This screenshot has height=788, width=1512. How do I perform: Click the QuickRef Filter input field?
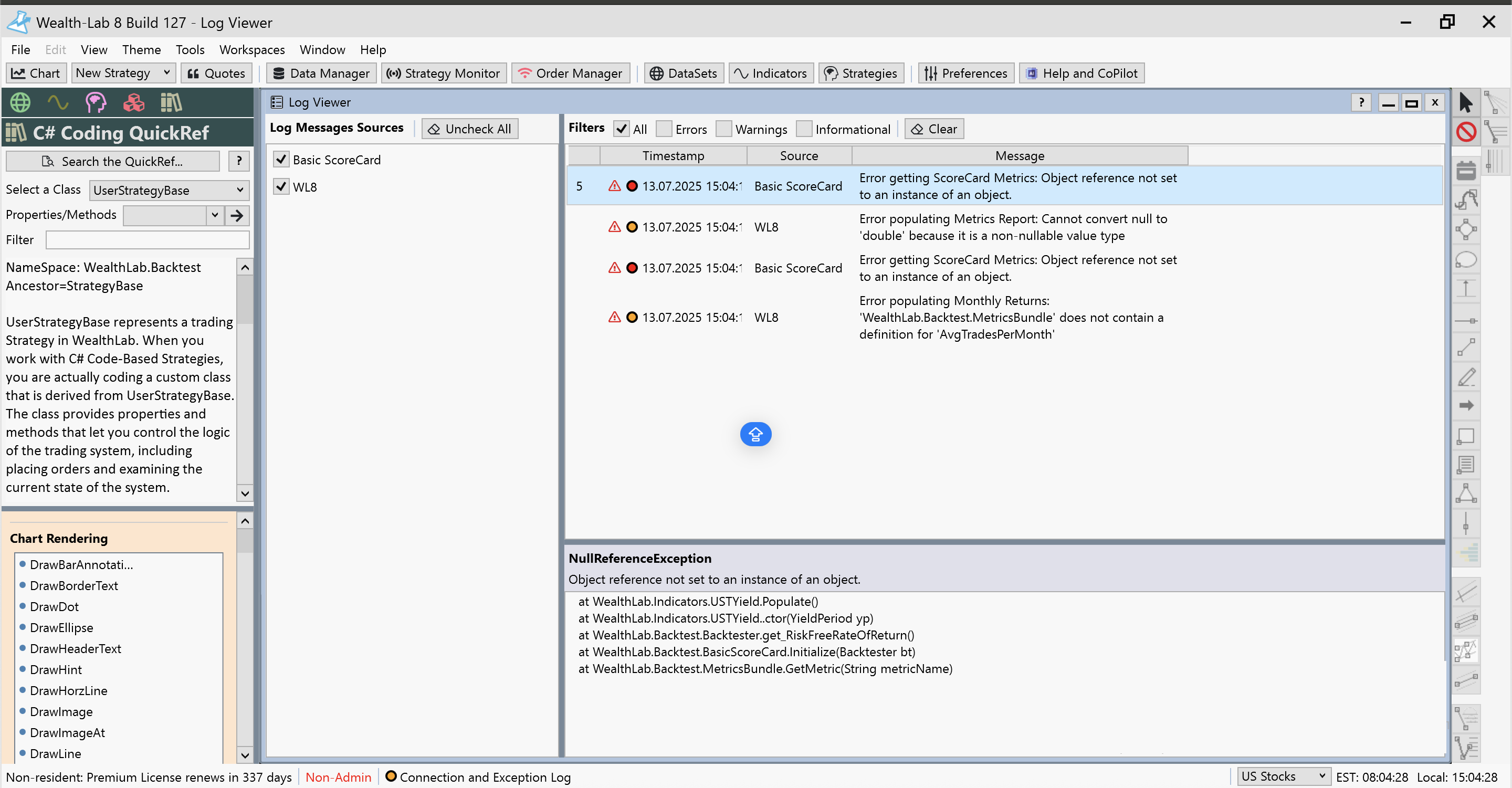[148, 239]
